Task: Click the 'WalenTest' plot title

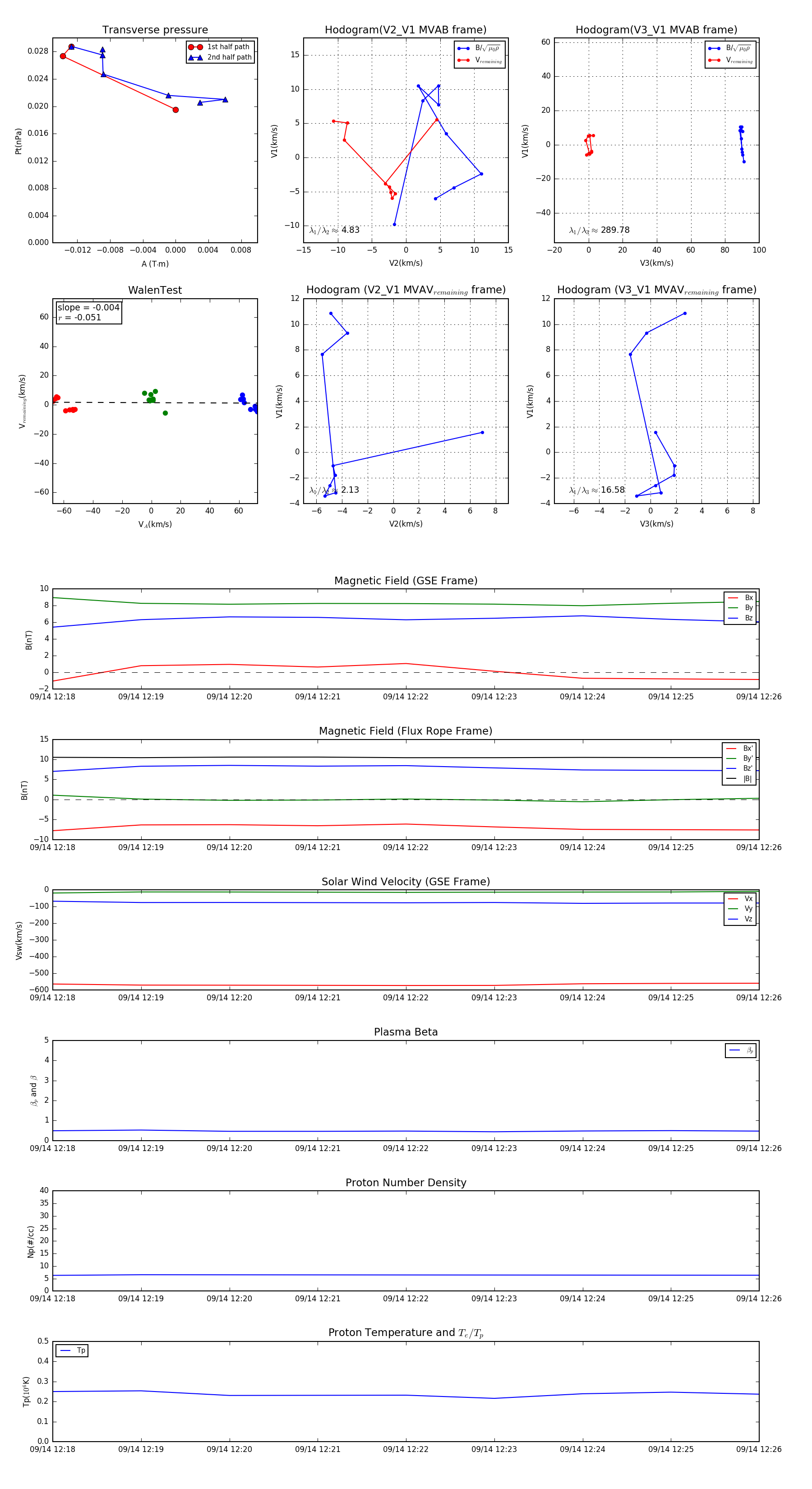Action: point(155,290)
